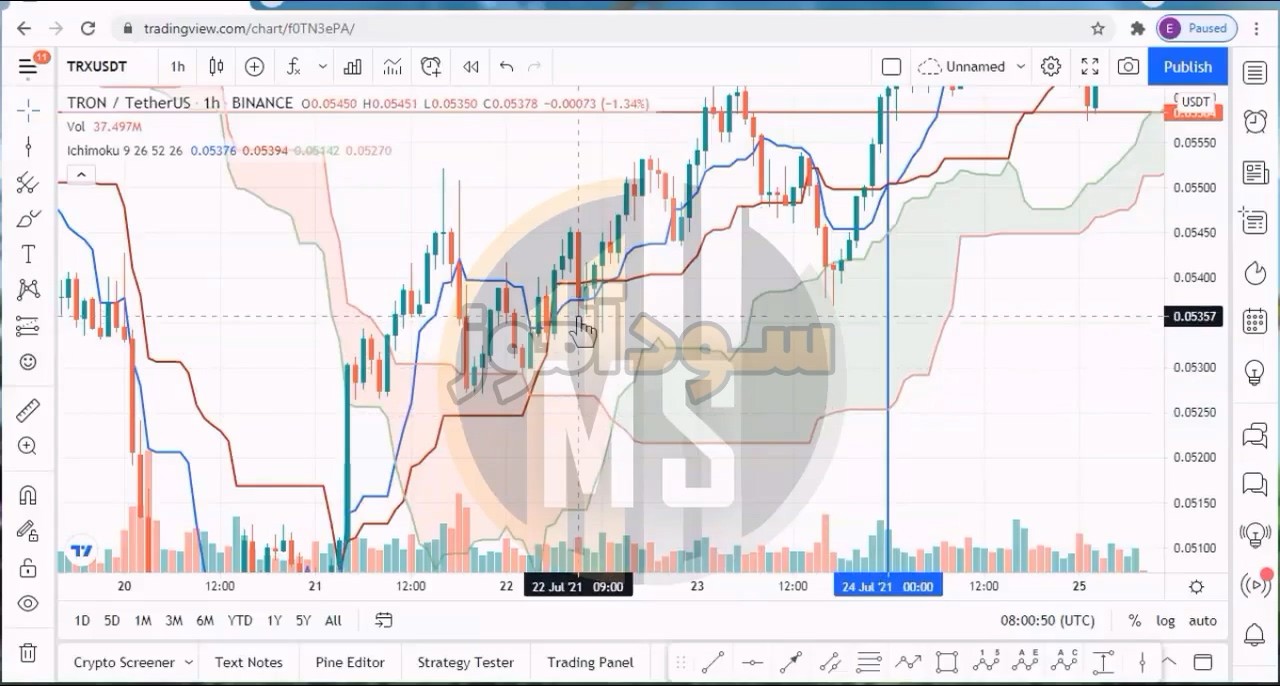
Task: Click the TRXUSDT symbol search field
Action: tap(98, 67)
